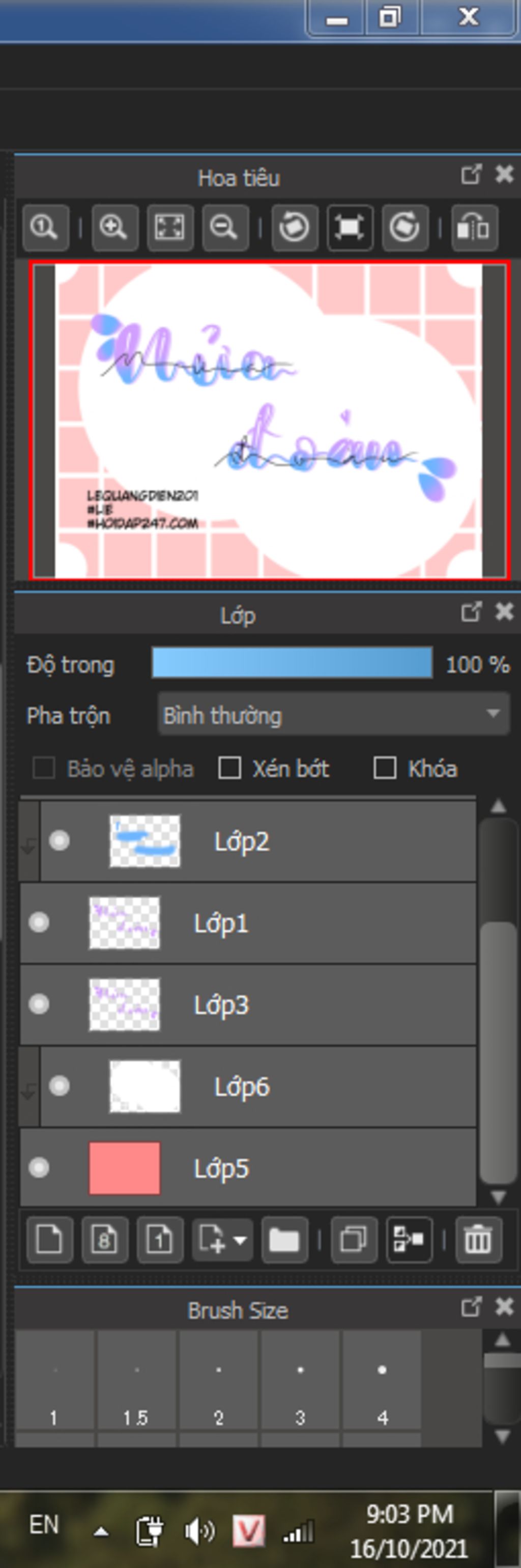Adjust the Độ trong opacity slider
This screenshot has height=1568, width=521.
(x=292, y=663)
